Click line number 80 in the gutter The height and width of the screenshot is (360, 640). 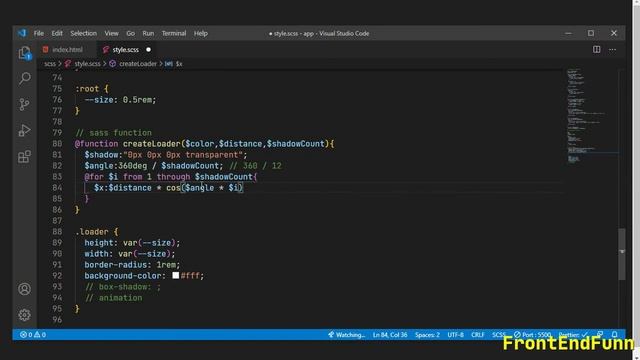pos(57,144)
